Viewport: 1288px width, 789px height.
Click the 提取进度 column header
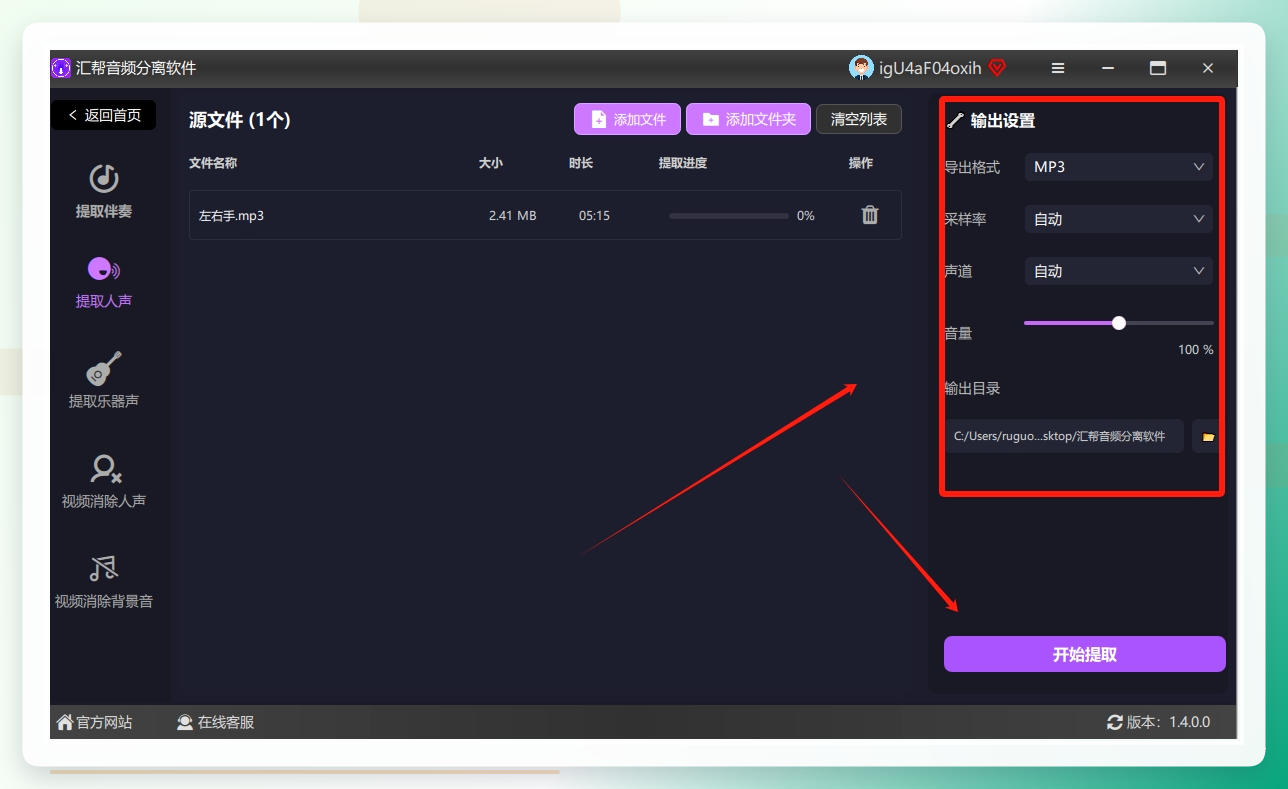[683, 163]
